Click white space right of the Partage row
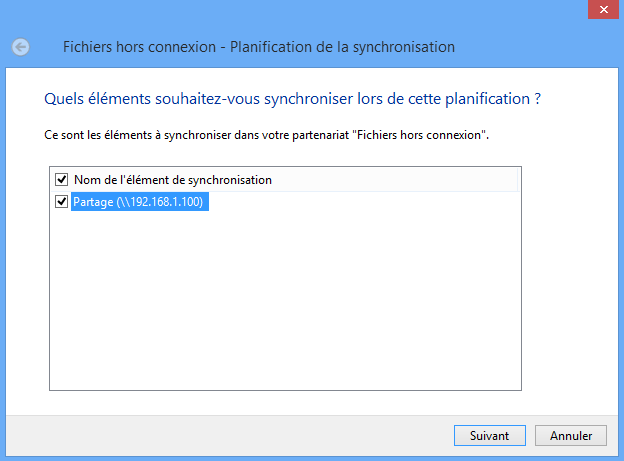624x461 pixels. tap(360, 201)
